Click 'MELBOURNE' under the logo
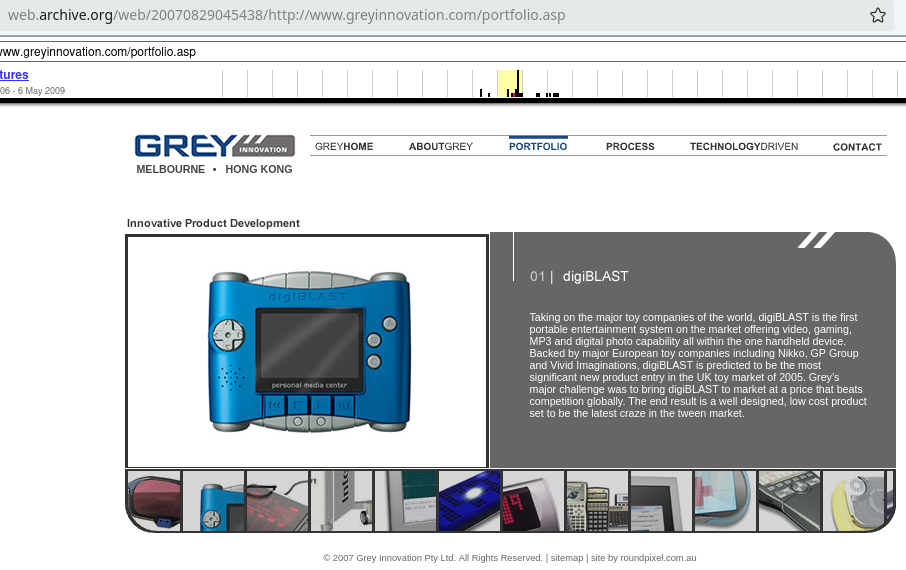Image resolution: width=906 pixels, height=570 pixels. tap(170, 169)
